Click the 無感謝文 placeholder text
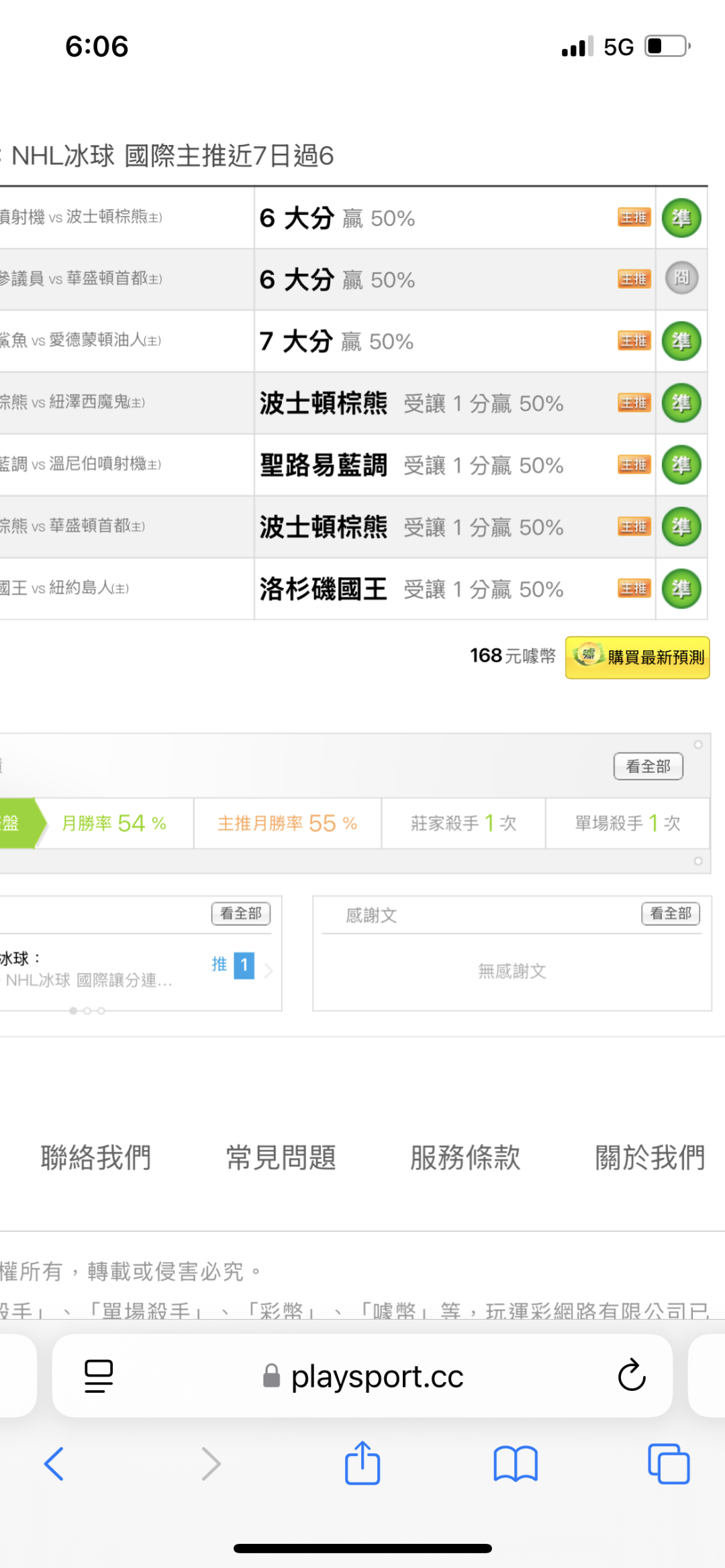725x1568 pixels. click(x=512, y=971)
